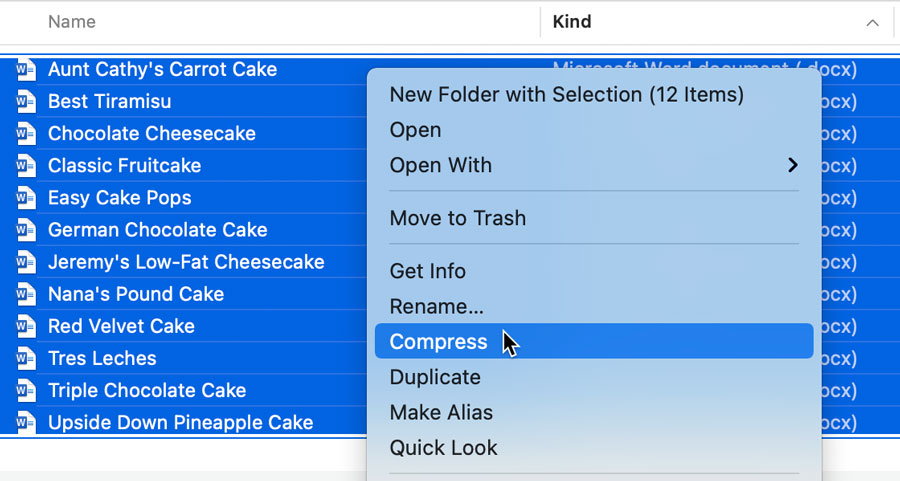Click the Tres Leches file icon
The image size is (900, 481).
[x=26, y=358]
